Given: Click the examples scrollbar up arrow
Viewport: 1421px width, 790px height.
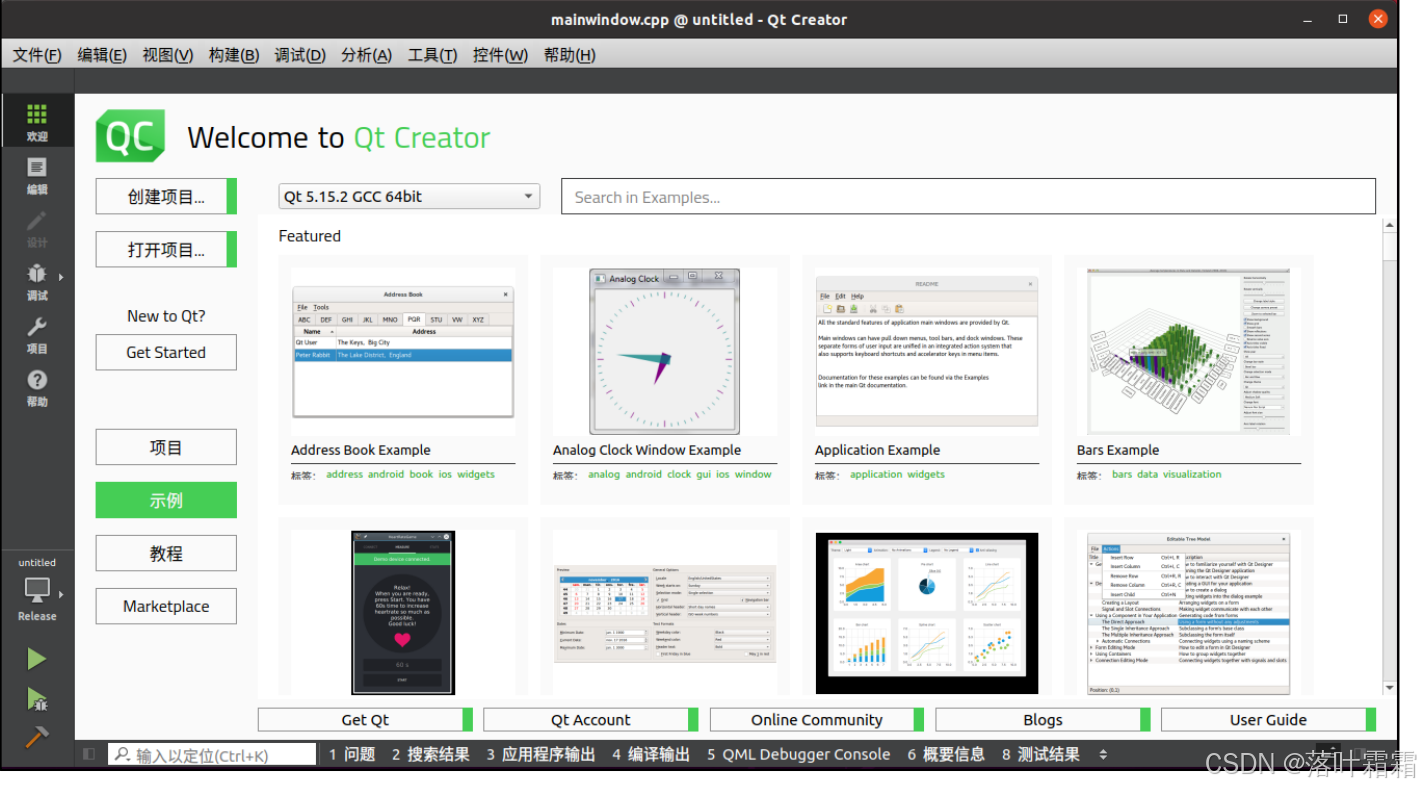Looking at the screenshot, I should 1389,225.
